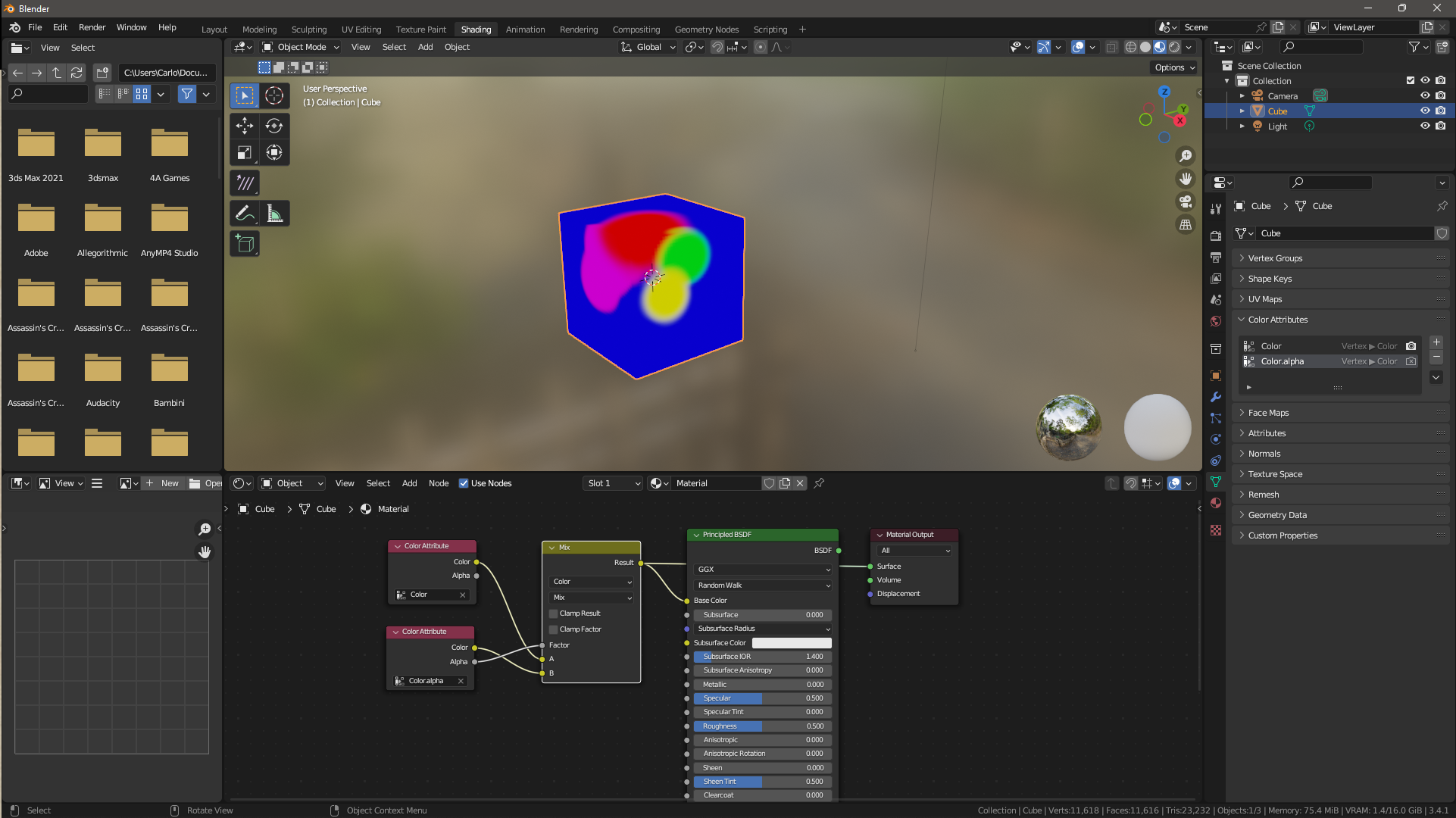Click the viewport zoom magnifier icon
Screen dimensions: 1456x818
[x=1186, y=156]
